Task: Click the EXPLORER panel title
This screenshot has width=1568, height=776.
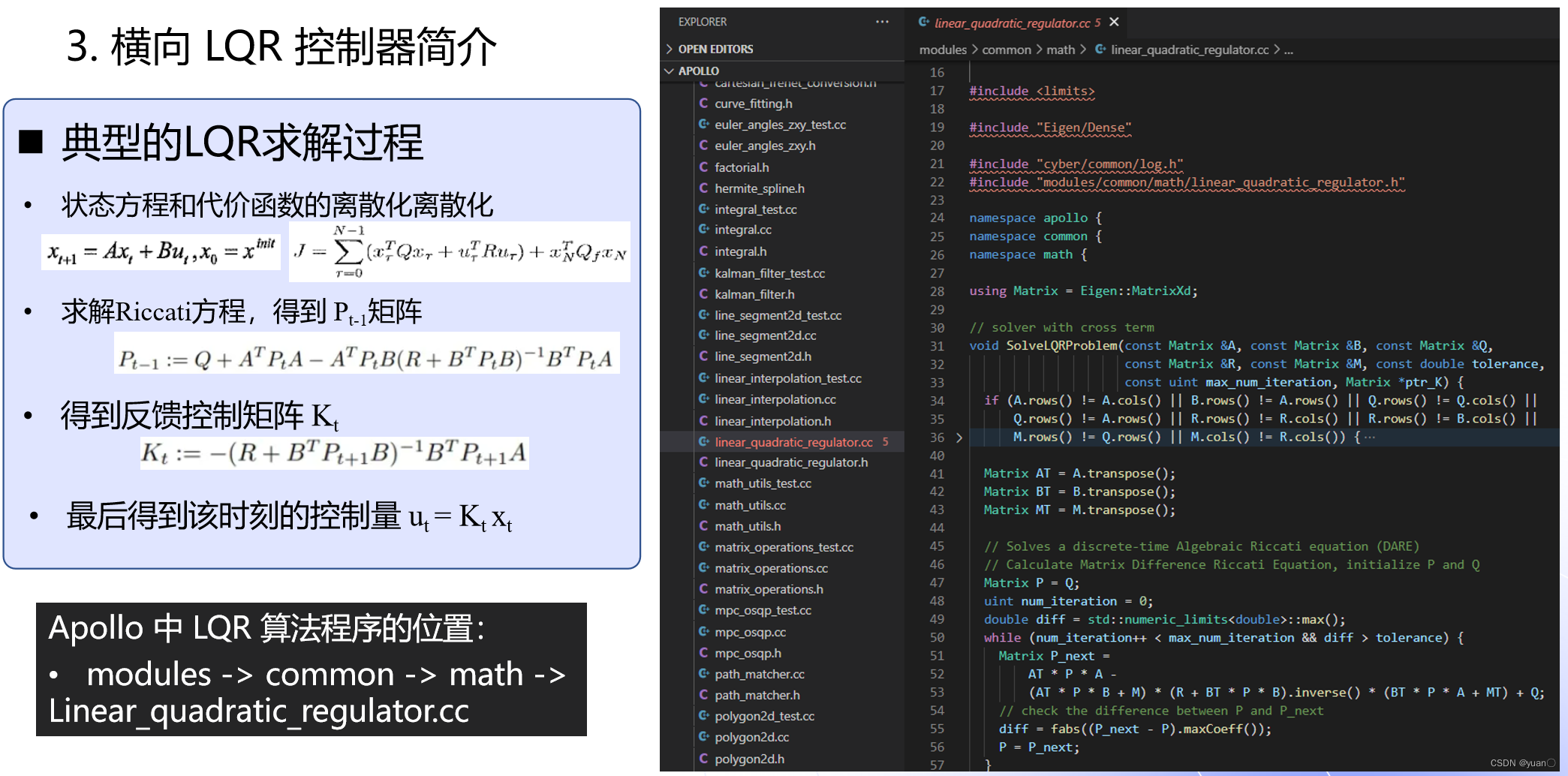Action: point(702,22)
